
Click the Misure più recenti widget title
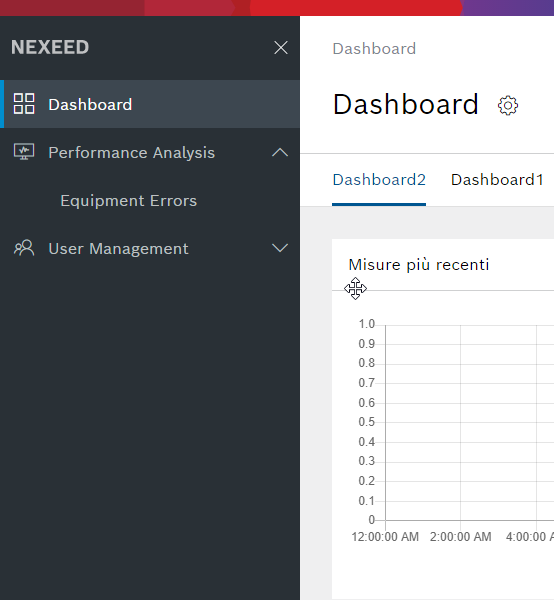click(x=419, y=265)
